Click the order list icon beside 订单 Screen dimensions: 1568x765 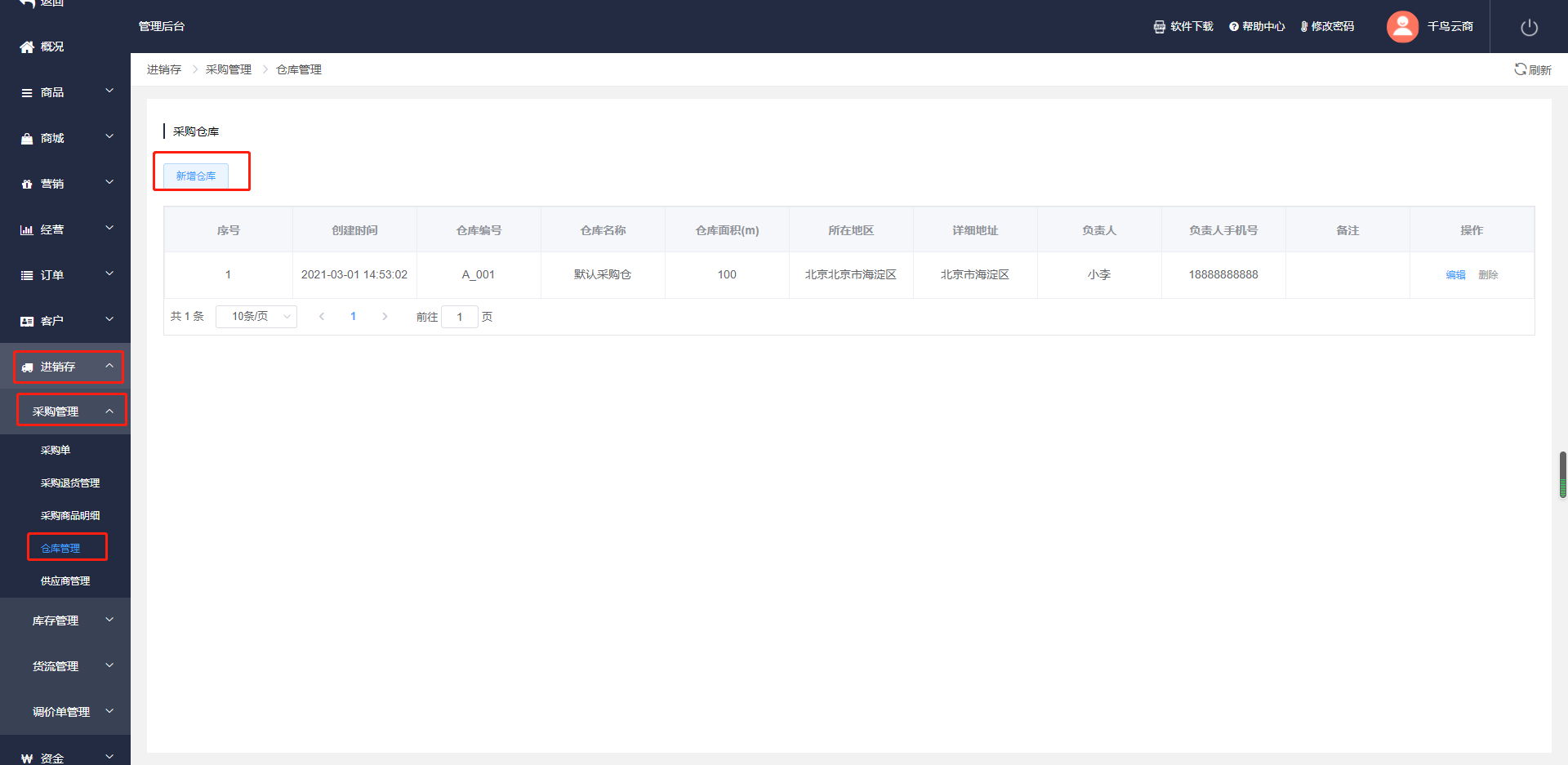pos(27,276)
